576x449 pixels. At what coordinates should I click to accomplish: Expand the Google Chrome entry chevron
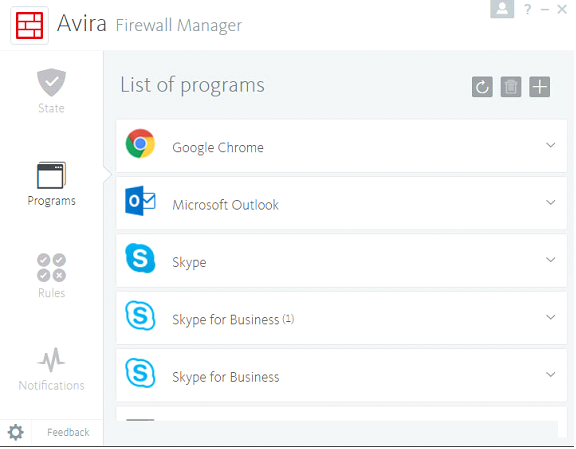[x=551, y=145]
